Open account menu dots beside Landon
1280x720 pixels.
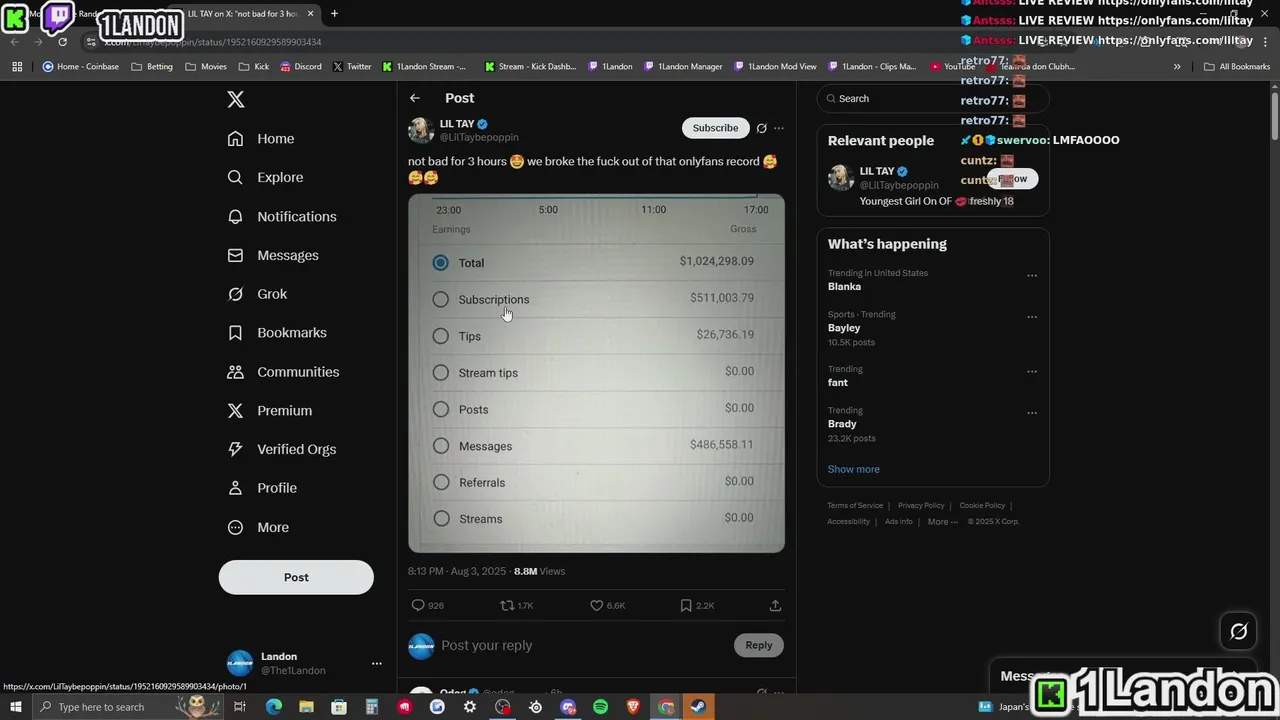pyautogui.click(x=377, y=663)
